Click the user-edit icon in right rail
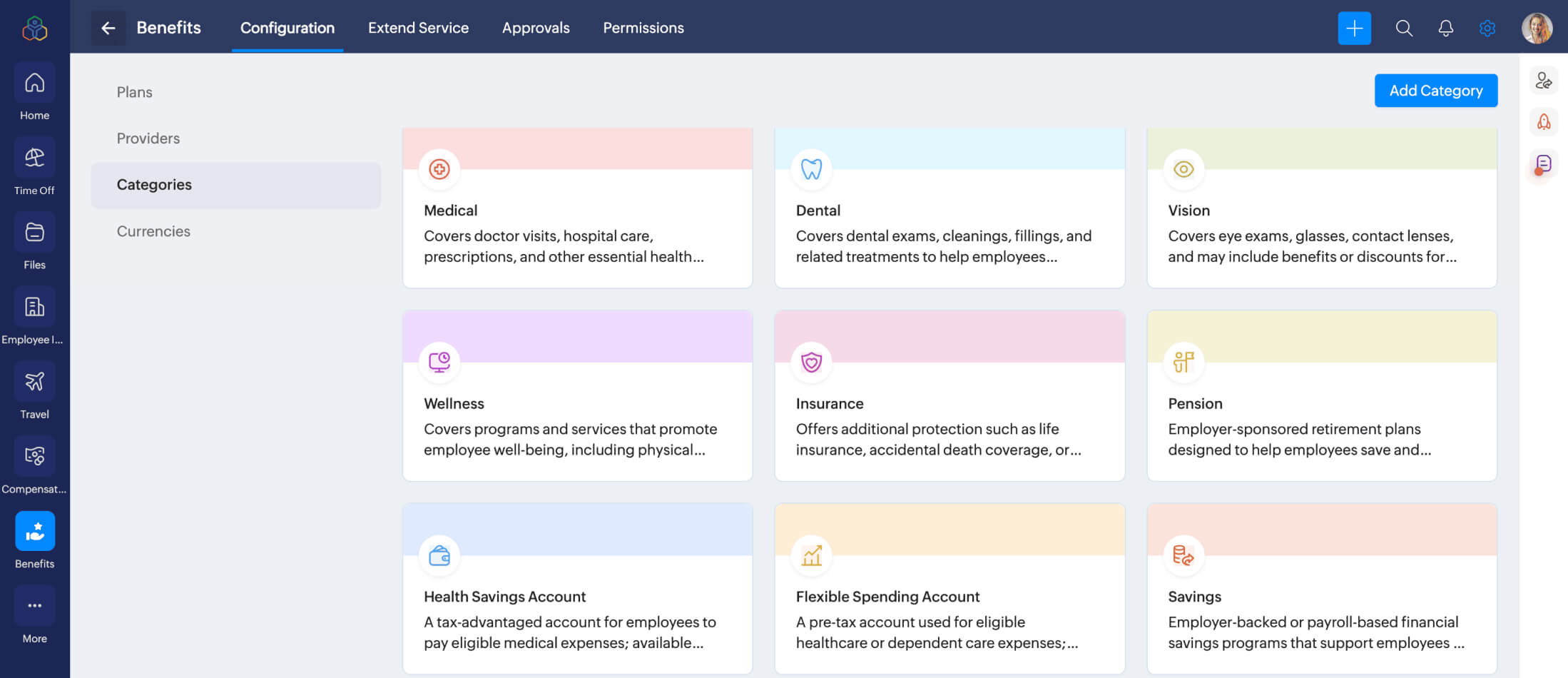1568x678 pixels. (1544, 80)
